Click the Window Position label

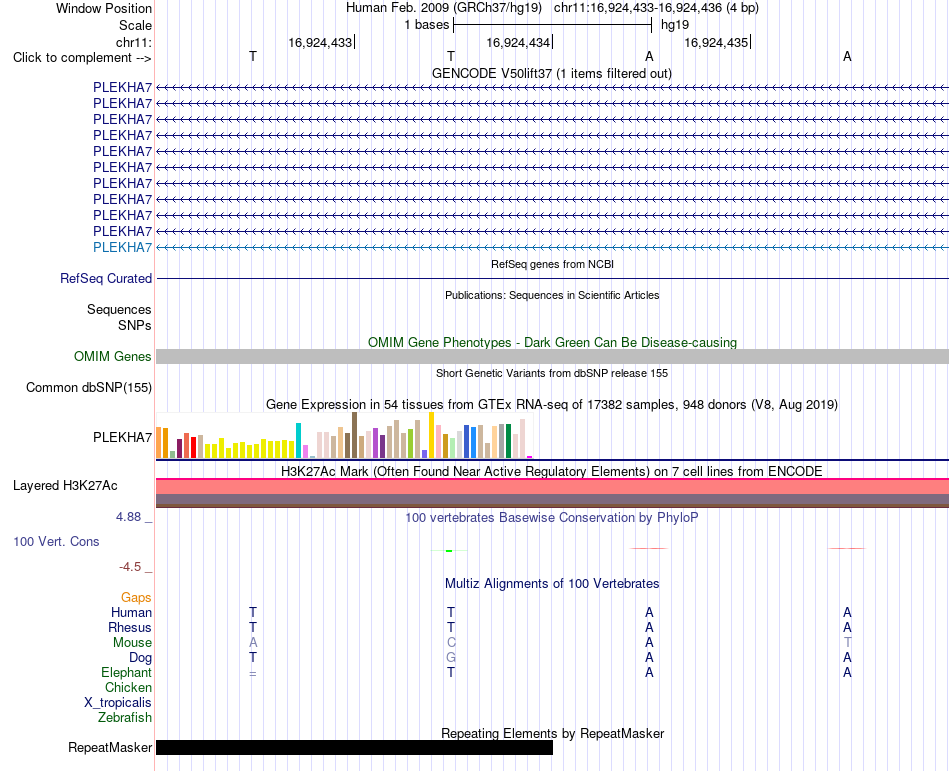tap(104, 8)
